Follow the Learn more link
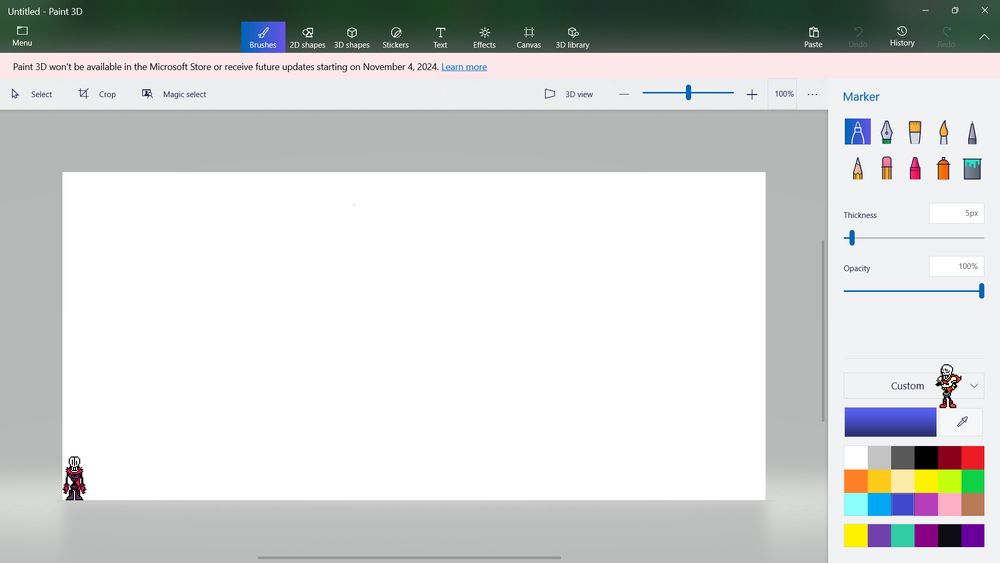The image size is (1000, 563). (x=464, y=66)
